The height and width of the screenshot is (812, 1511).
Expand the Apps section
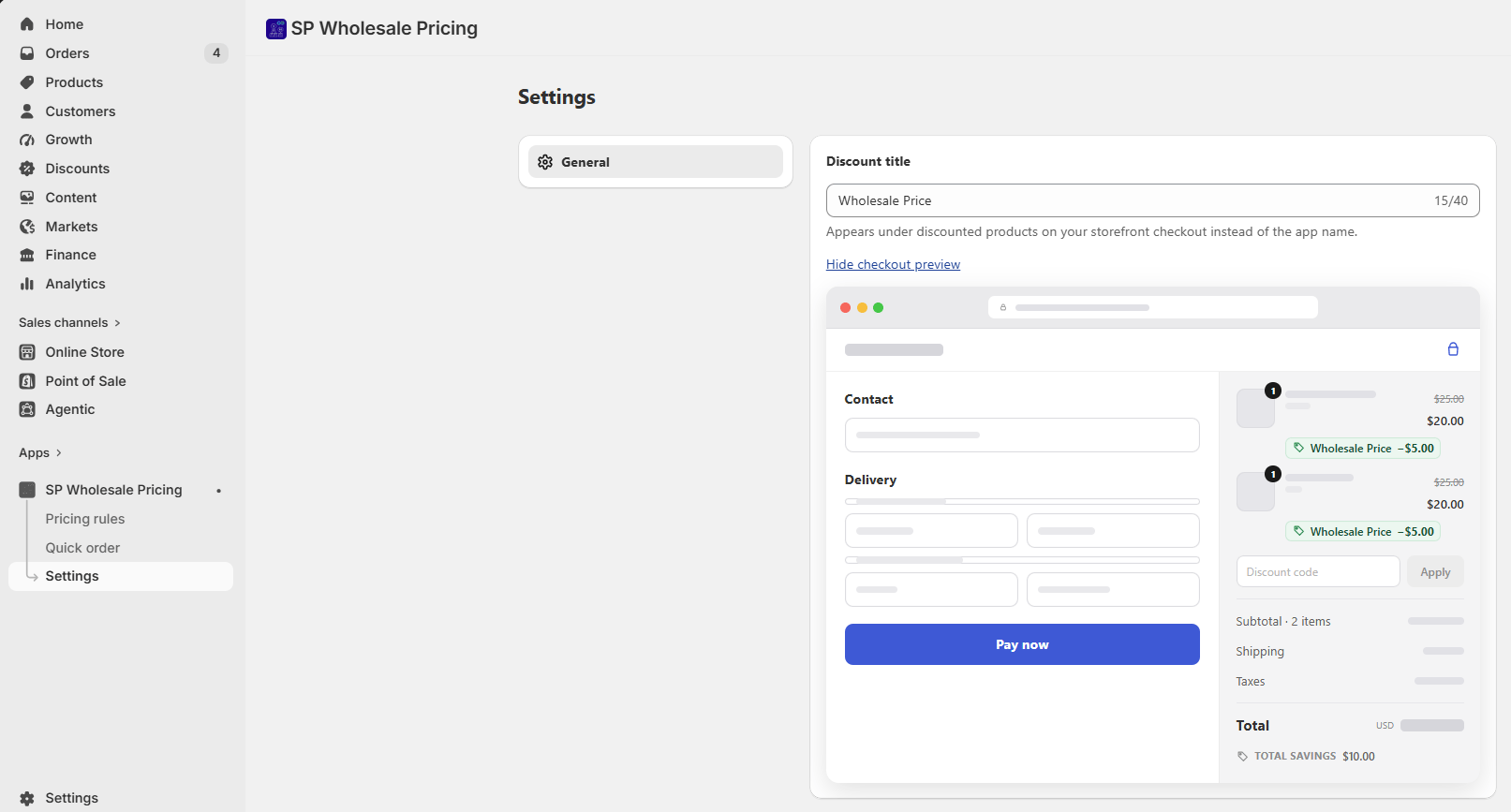pos(40,452)
